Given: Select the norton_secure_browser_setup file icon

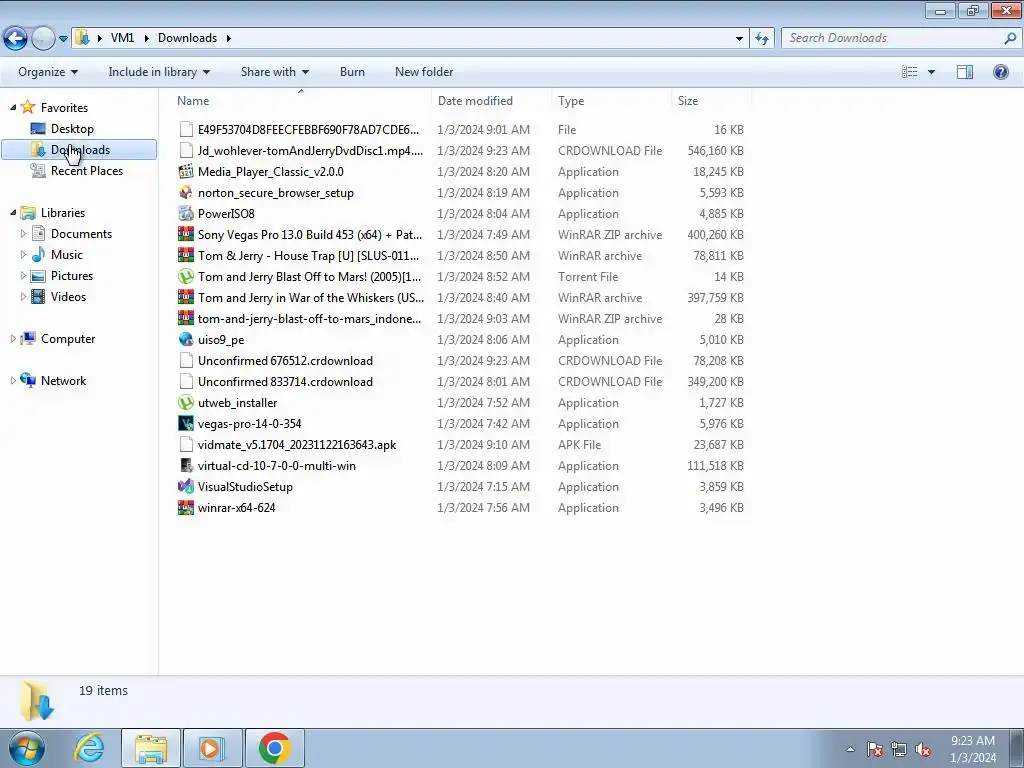Looking at the screenshot, I should point(185,193).
